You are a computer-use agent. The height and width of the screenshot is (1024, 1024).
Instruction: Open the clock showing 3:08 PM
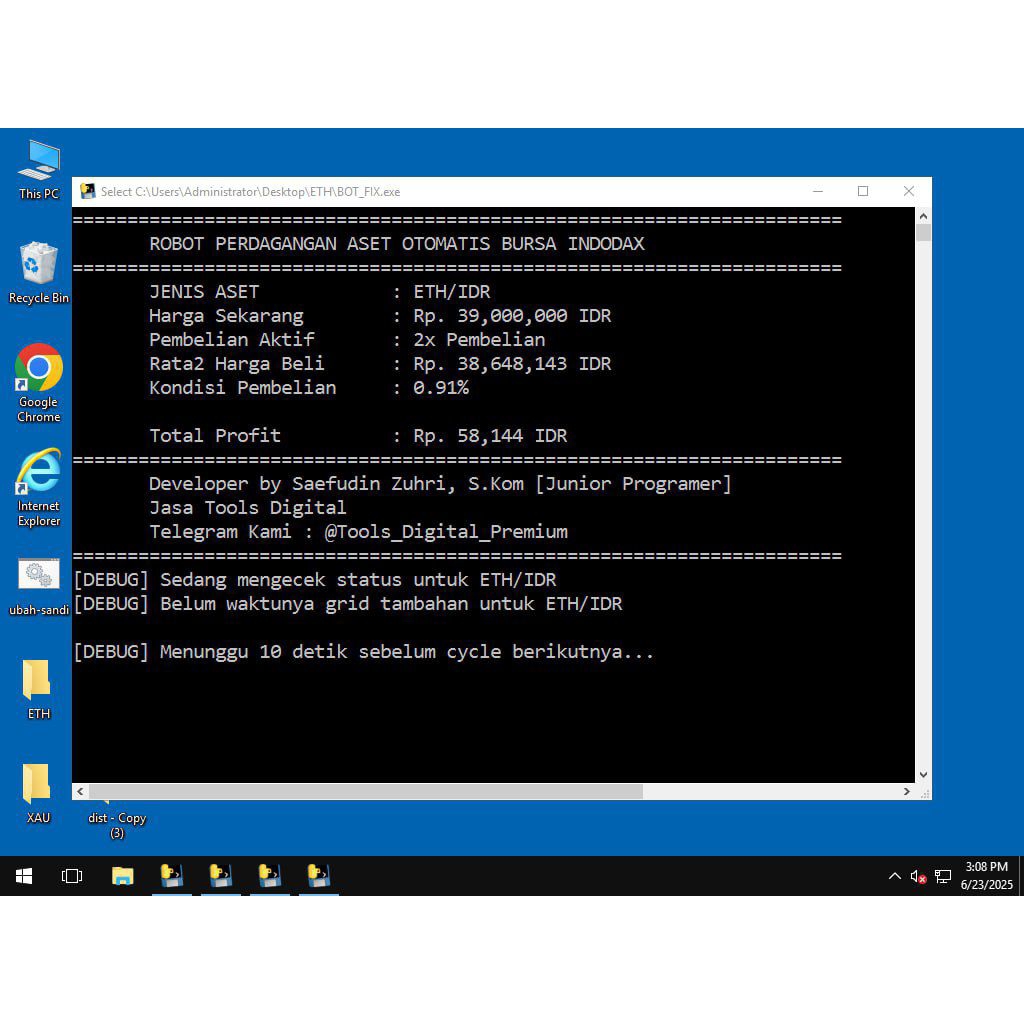[x=986, y=876]
